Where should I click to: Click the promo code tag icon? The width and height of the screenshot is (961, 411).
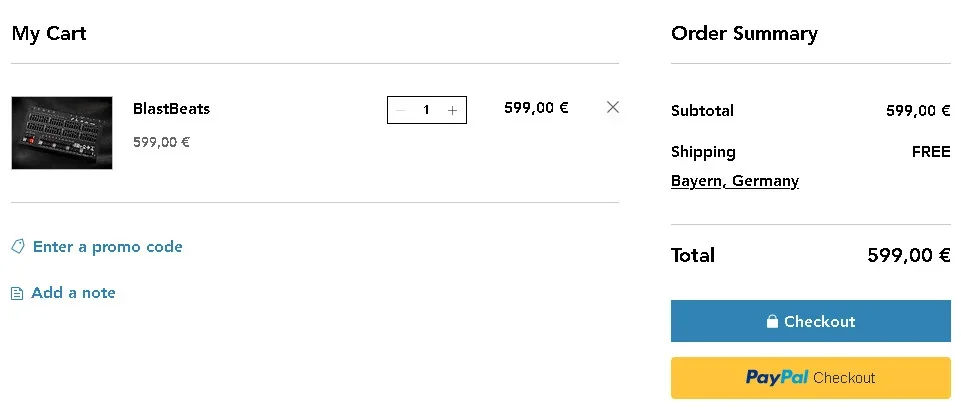(x=18, y=246)
